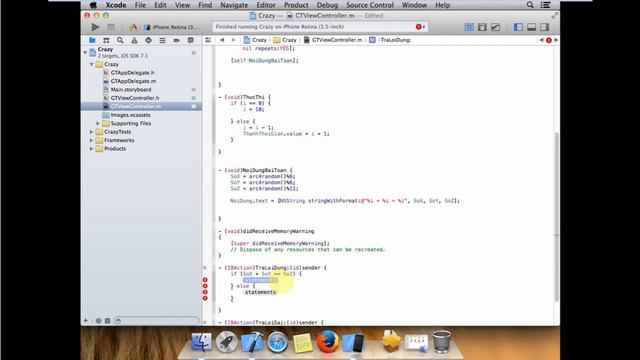Open the Test navigator diamond icon

(x=148, y=40)
